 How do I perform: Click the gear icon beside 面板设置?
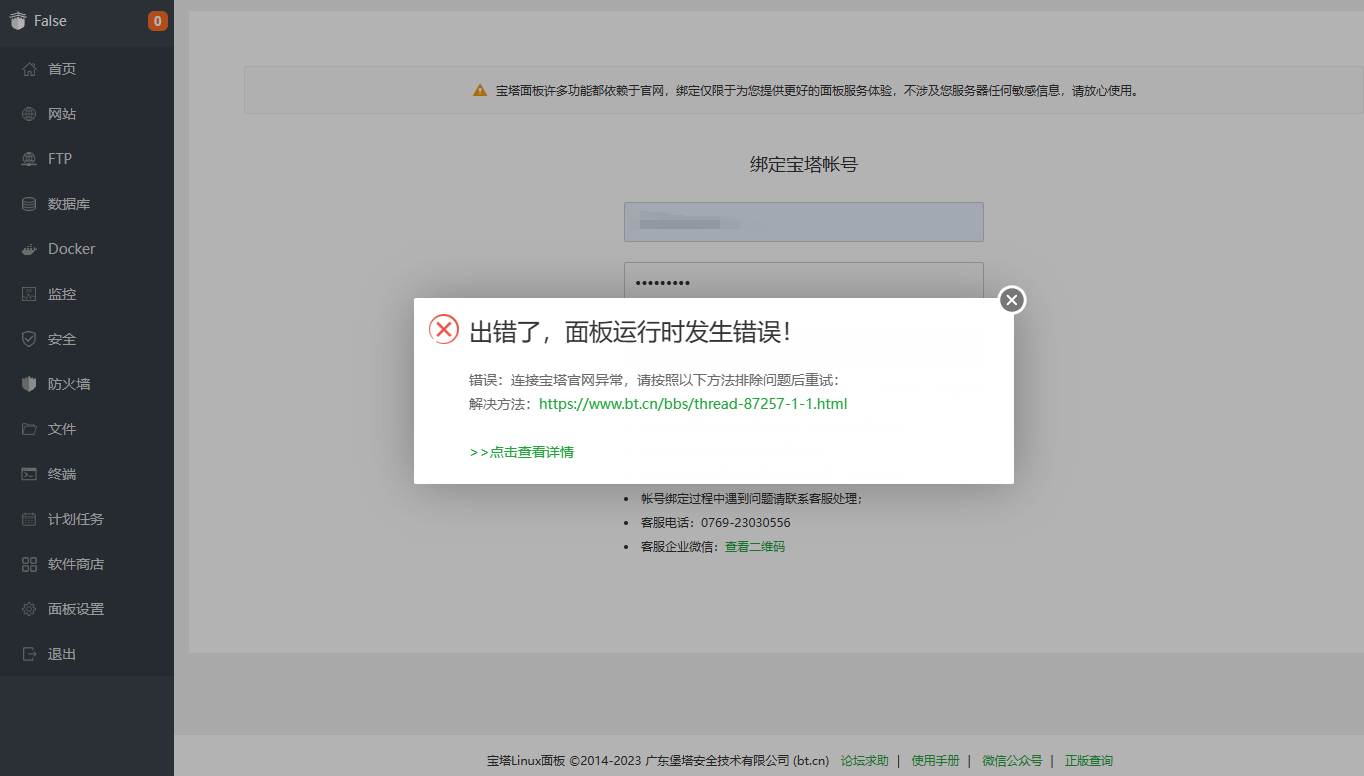tap(29, 609)
